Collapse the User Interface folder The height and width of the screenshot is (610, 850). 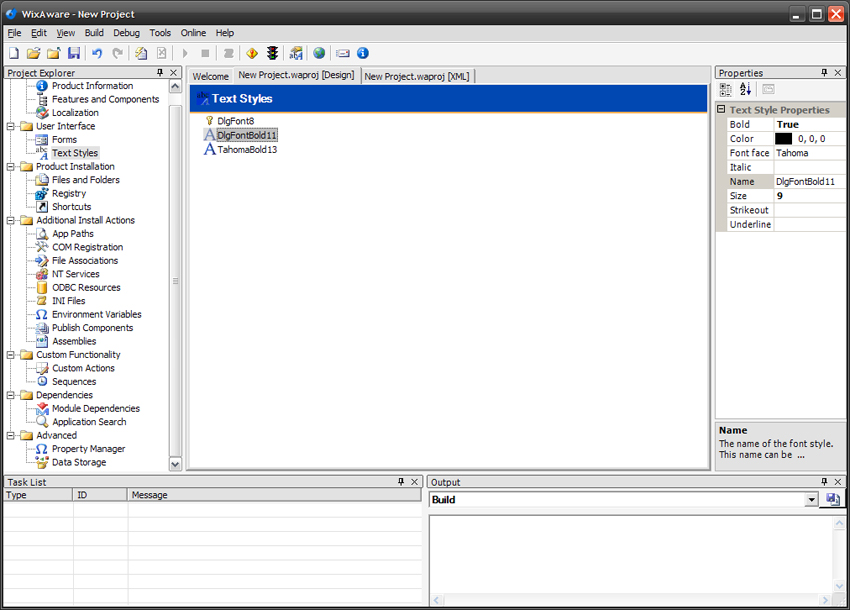point(10,126)
